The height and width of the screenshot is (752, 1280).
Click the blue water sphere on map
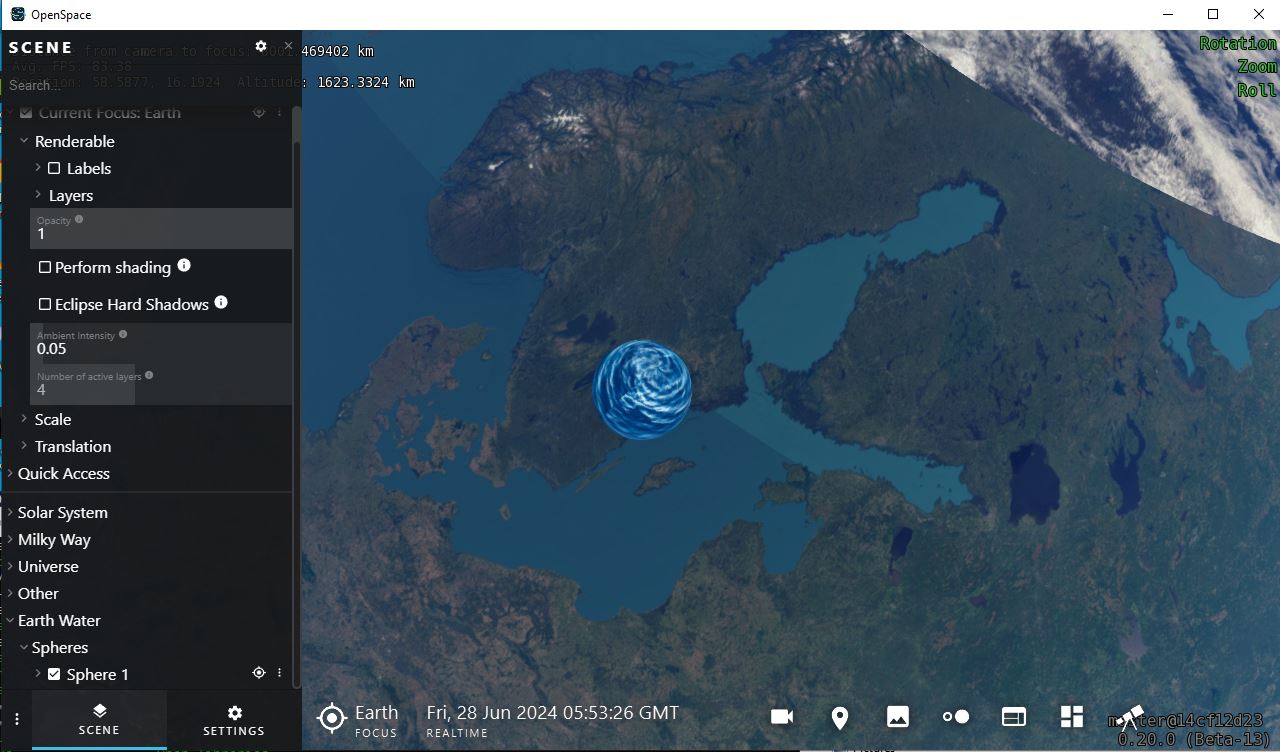pyautogui.click(x=642, y=389)
